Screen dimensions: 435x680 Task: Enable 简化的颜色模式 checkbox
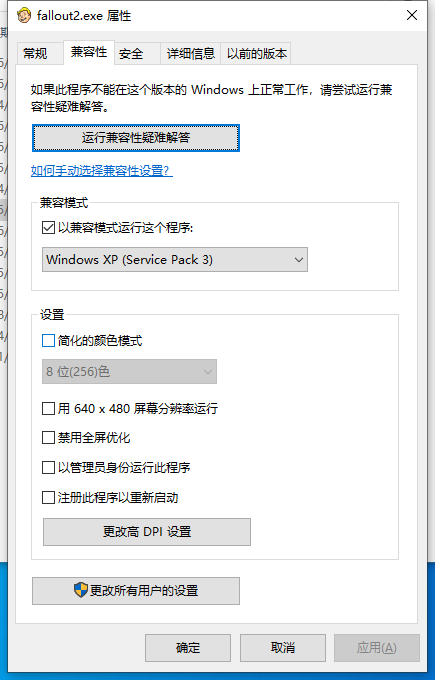tap(48, 340)
